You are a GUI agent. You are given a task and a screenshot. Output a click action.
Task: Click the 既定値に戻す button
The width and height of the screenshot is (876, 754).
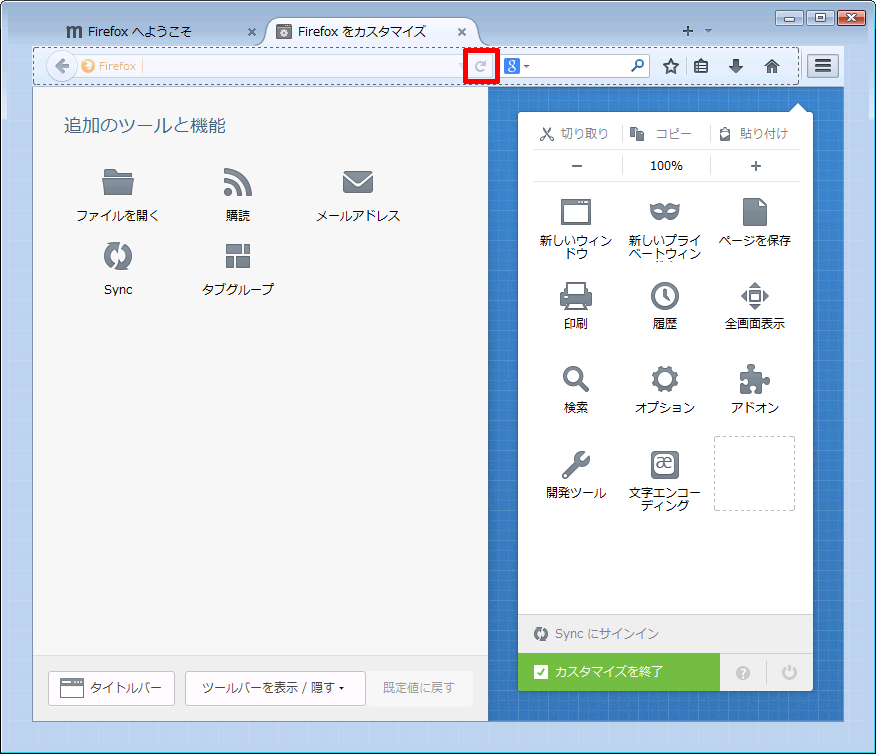click(x=419, y=688)
